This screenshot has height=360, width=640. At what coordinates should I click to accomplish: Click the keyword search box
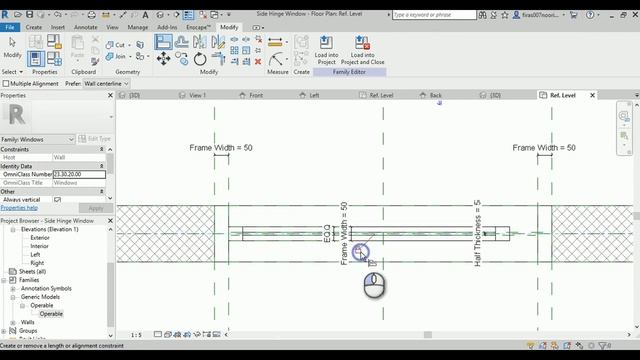[x=434, y=15]
